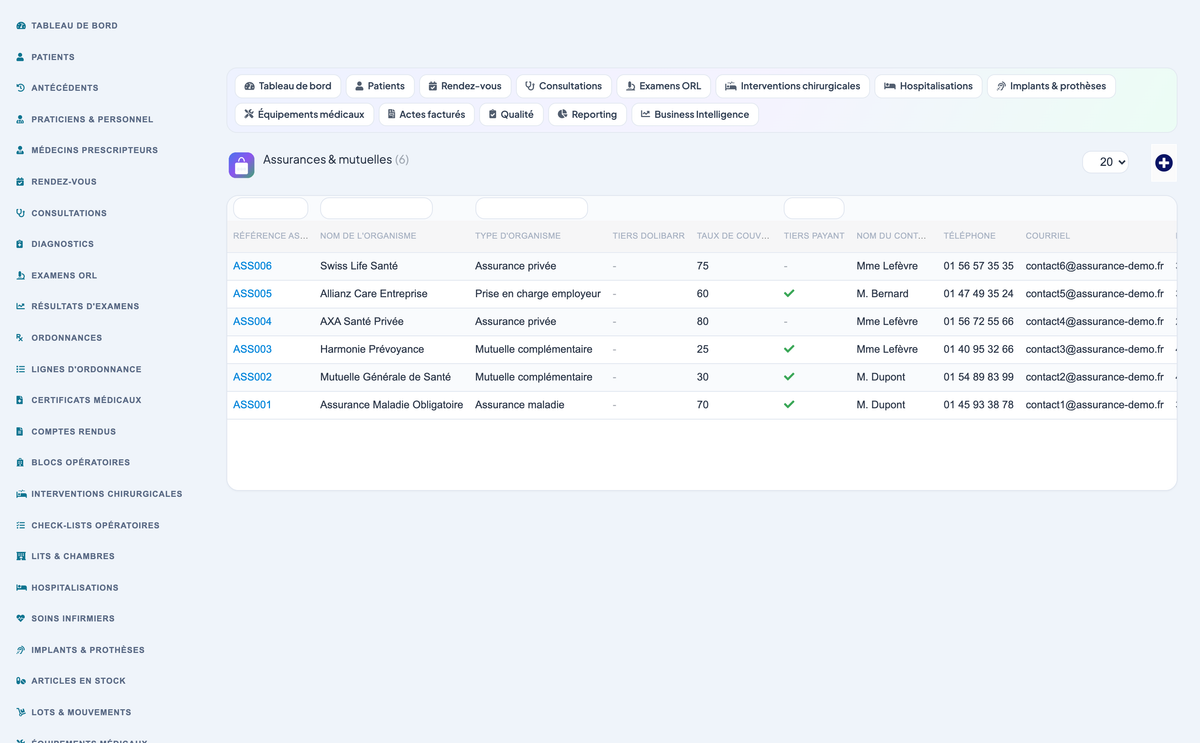The height and width of the screenshot is (743, 1200).
Task: Click the Comptes rendus document icon
Action: click(x=21, y=432)
